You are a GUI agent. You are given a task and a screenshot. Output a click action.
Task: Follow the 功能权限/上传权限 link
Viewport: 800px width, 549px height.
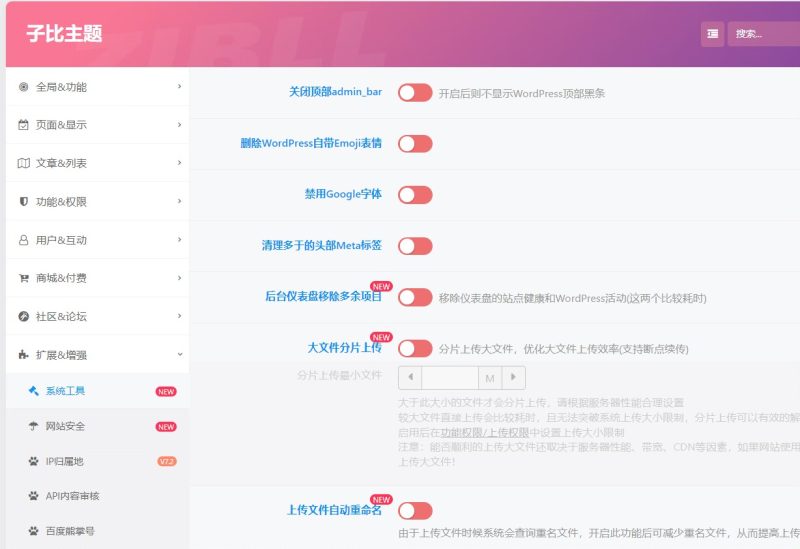coord(485,433)
